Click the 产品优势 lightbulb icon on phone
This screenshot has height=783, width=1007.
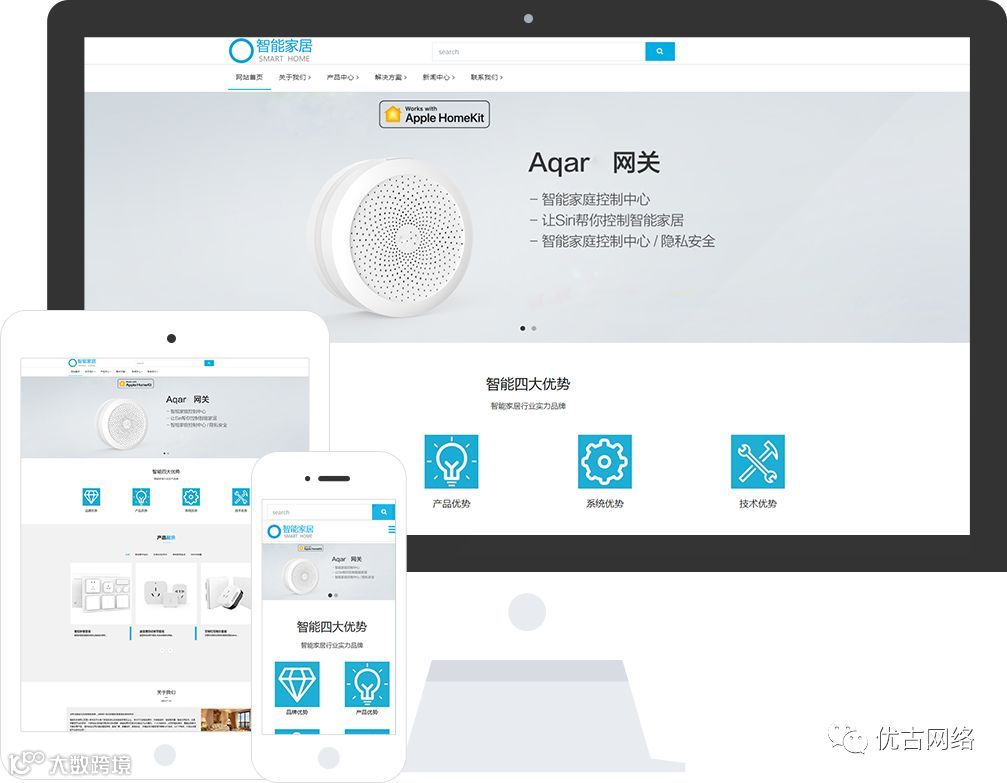(367, 684)
